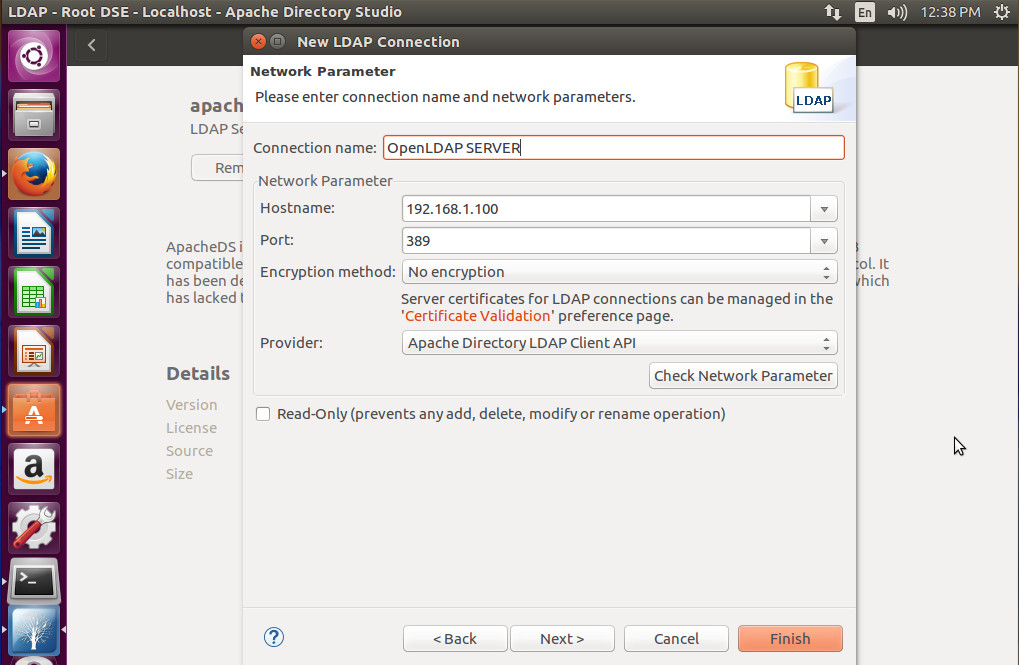Open Ubuntu Software Center icon
The height and width of the screenshot is (665, 1019).
(x=35, y=410)
